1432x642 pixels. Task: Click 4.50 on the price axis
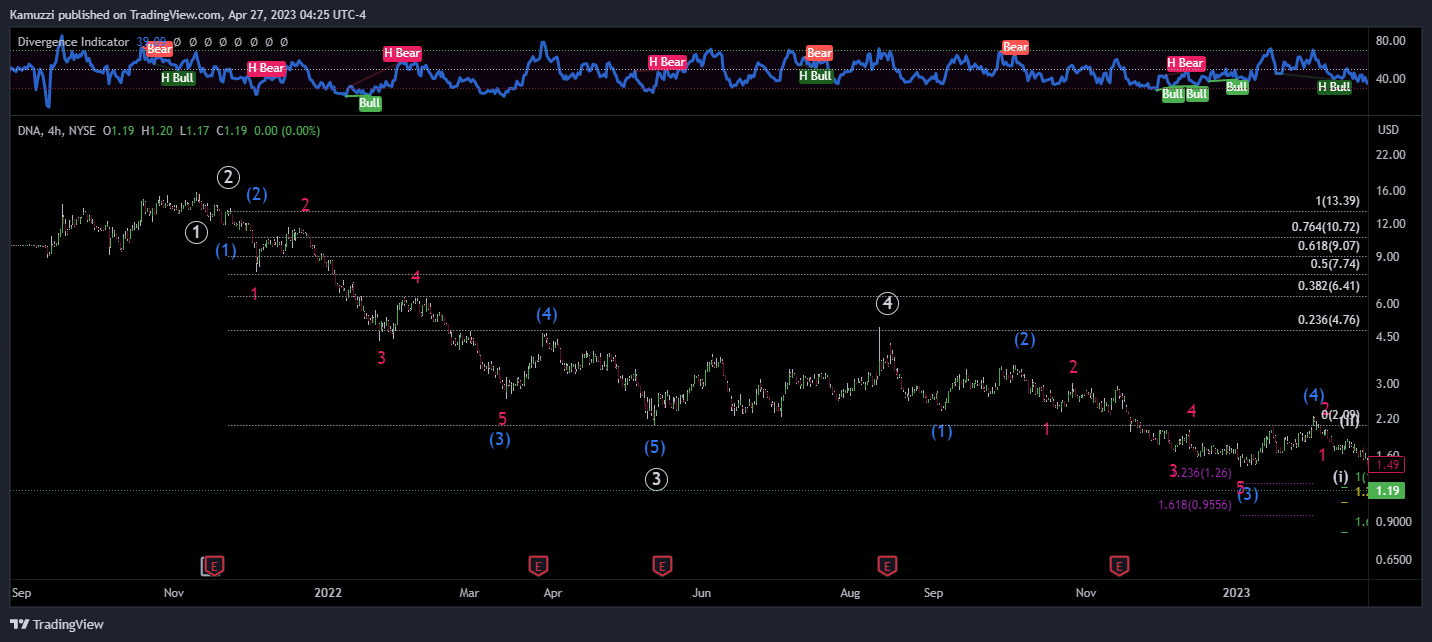coord(1388,337)
